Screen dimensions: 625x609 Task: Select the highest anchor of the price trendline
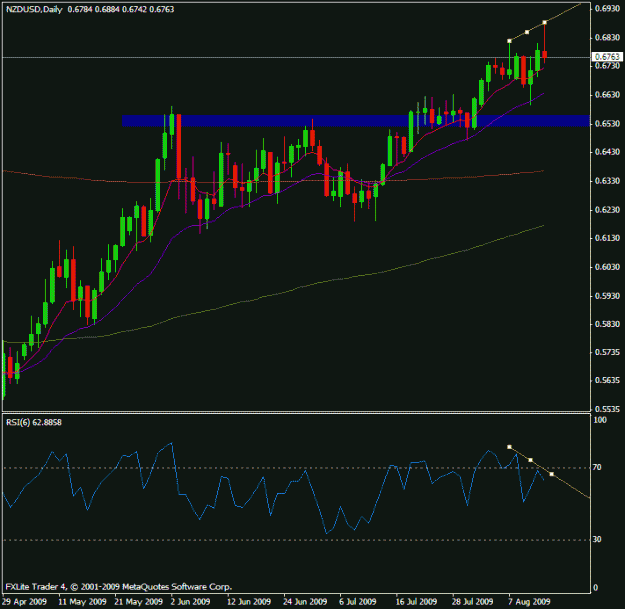545,22
